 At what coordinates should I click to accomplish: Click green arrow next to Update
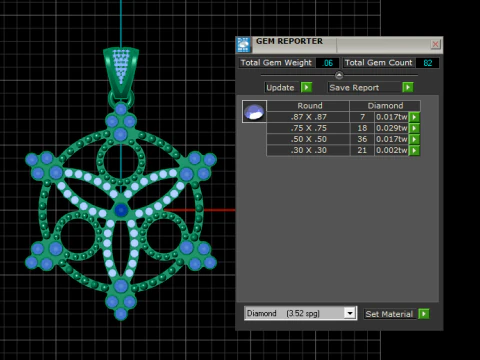(x=306, y=87)
